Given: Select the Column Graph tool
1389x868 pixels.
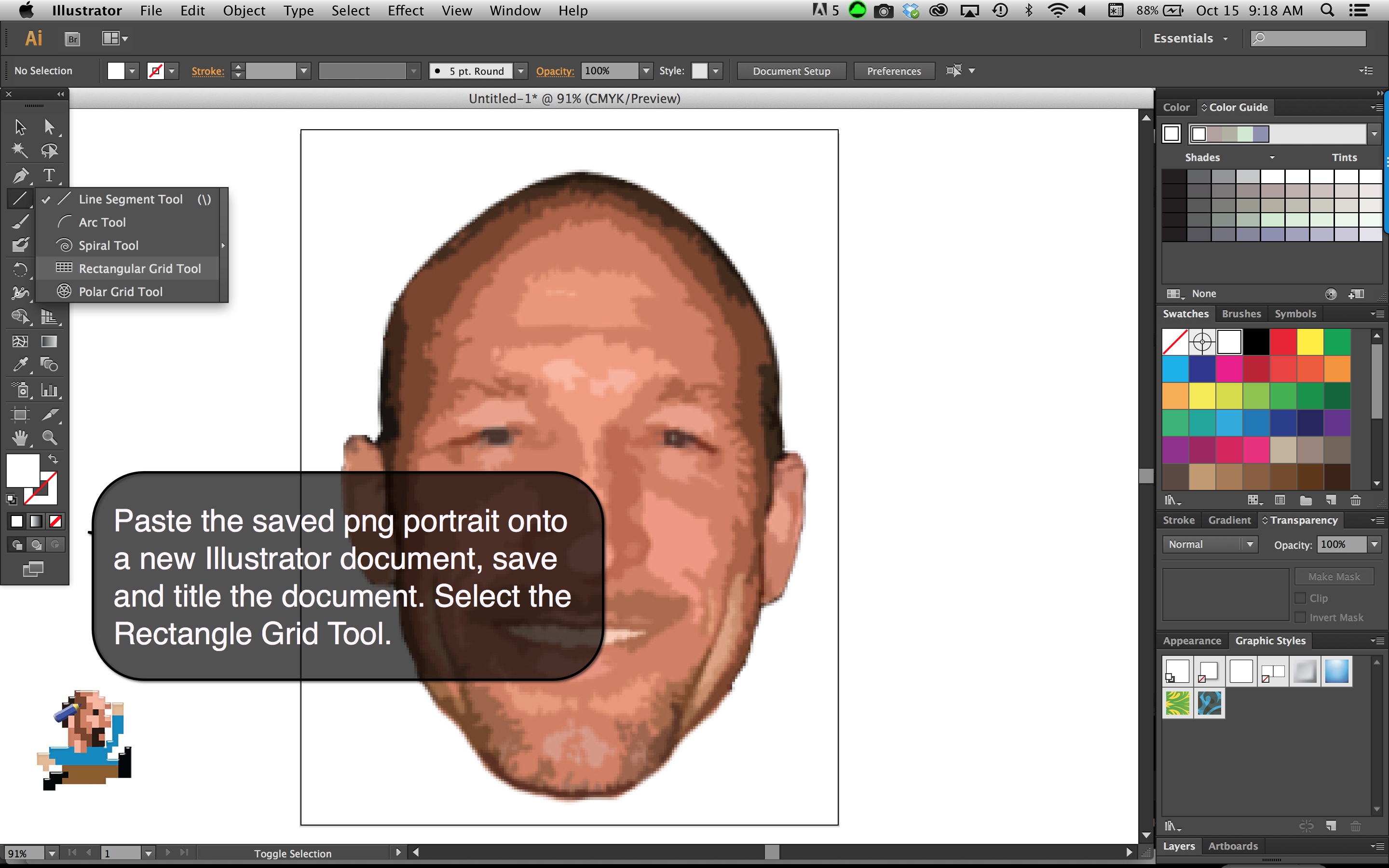Looking at the screenshot, I should pyautogui.click(x=49, y=391).
